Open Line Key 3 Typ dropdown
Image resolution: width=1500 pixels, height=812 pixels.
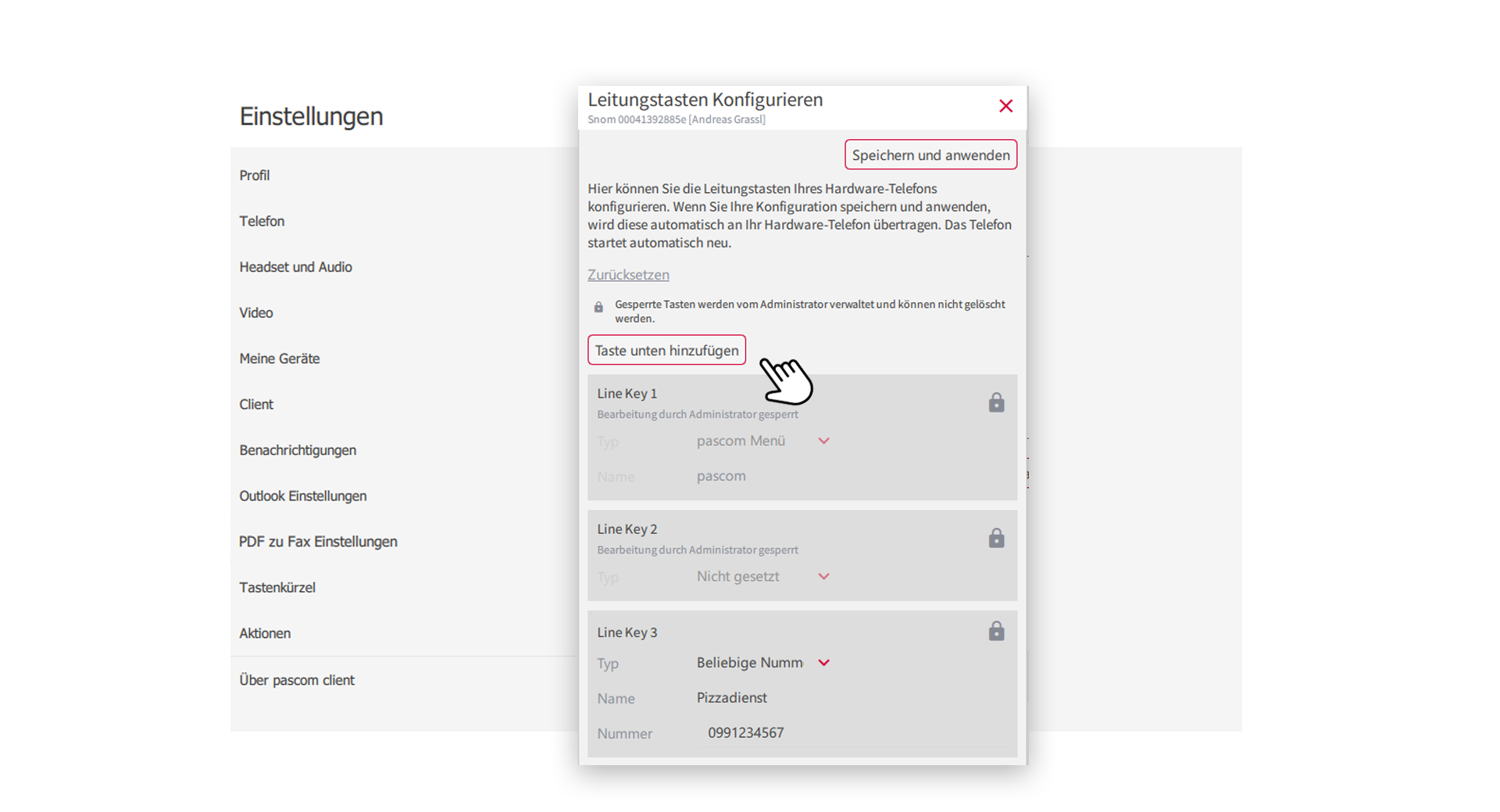coord(762,663)
